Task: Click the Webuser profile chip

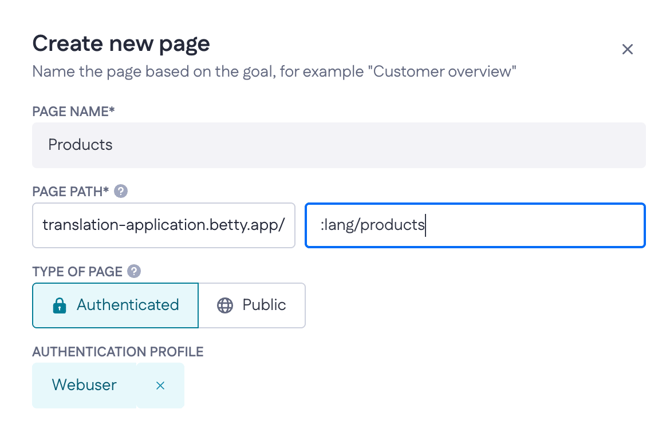Action: click(x=85, y=385)
